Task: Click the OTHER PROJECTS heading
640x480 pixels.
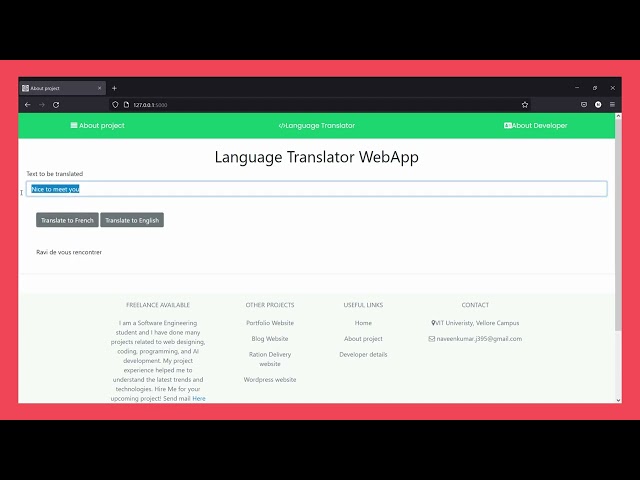Action: coord(270,305)
